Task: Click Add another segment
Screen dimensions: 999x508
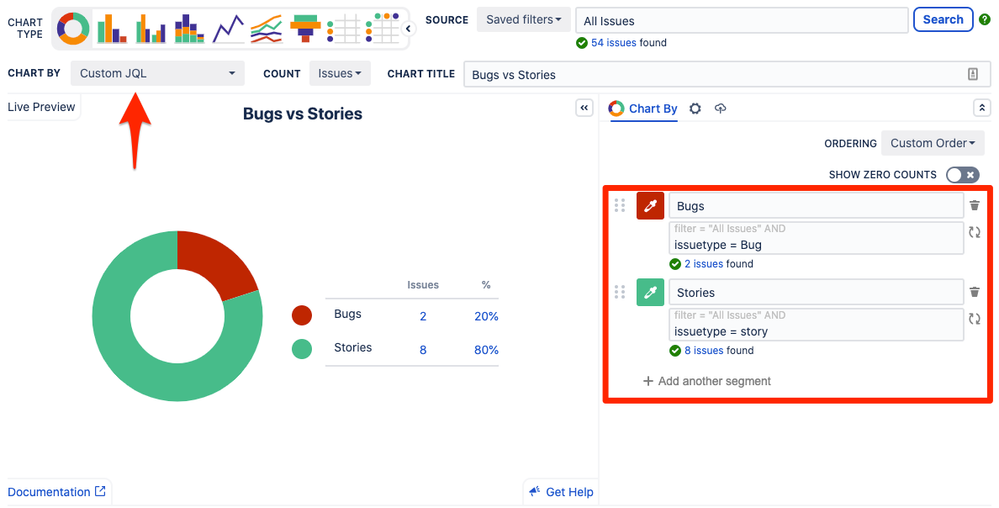Action: coord(707,381)
